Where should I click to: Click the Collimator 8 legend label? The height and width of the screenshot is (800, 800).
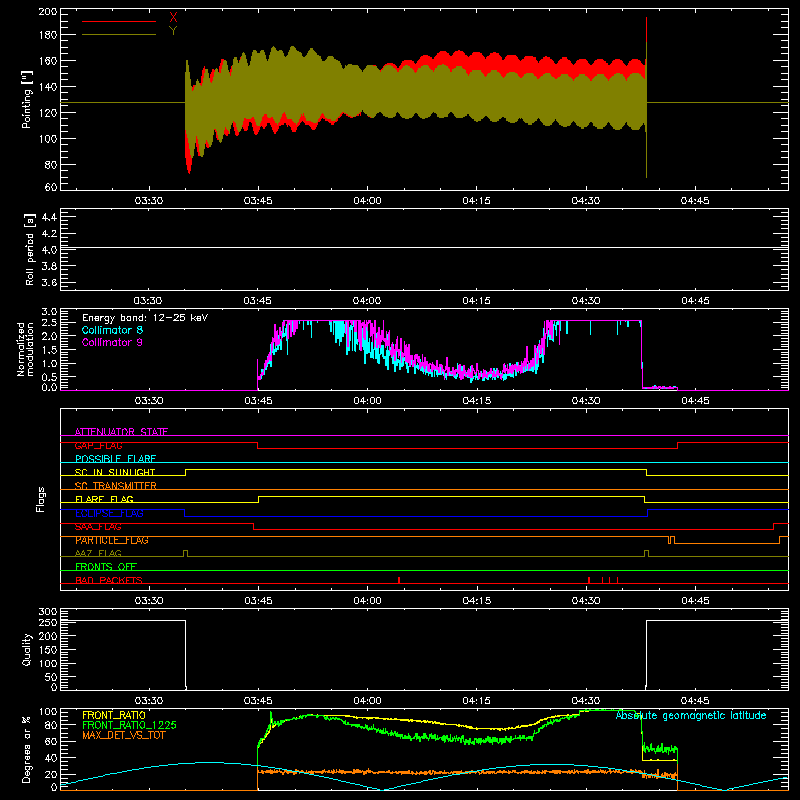click(x=112, y=330)
